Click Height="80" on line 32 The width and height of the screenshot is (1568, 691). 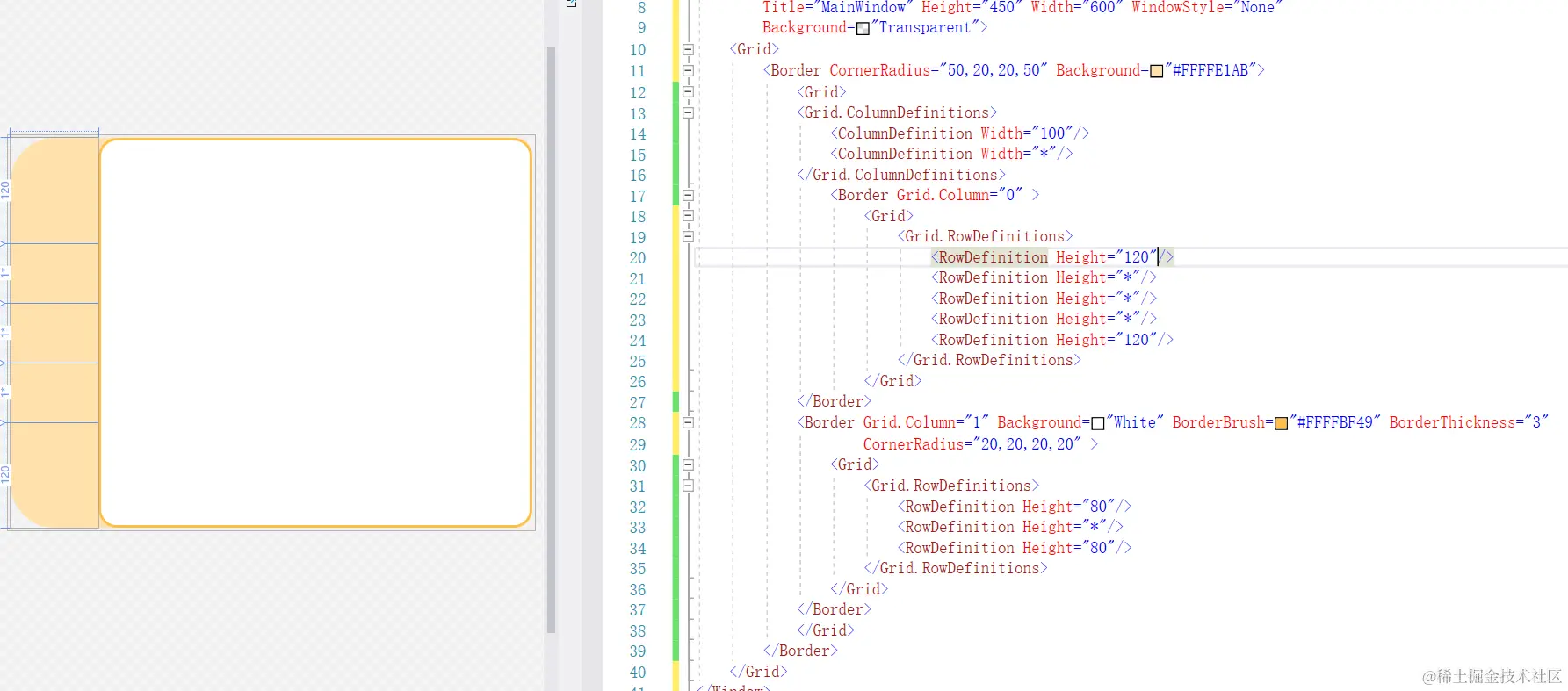pyautogui.click(x=1069, y=507)
